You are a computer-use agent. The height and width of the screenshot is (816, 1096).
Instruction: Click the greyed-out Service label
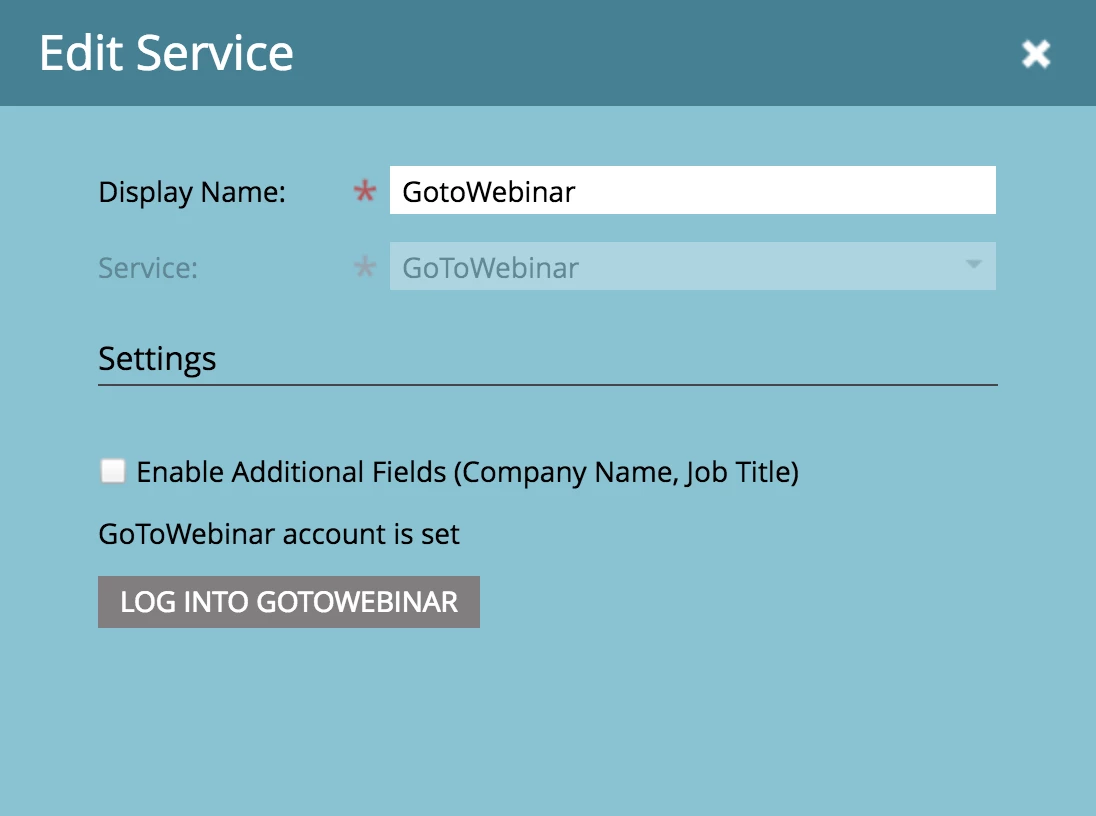pyautogui.click(x=148, y=268)
